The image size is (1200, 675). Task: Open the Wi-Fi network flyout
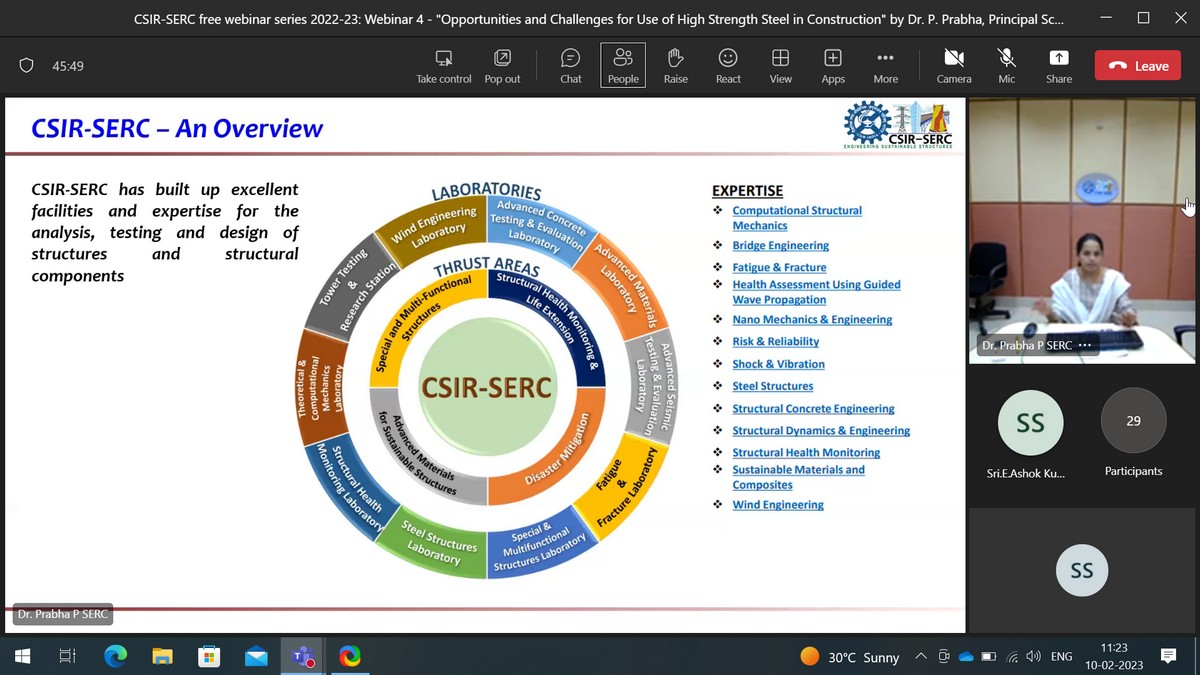pos(1012,657)
